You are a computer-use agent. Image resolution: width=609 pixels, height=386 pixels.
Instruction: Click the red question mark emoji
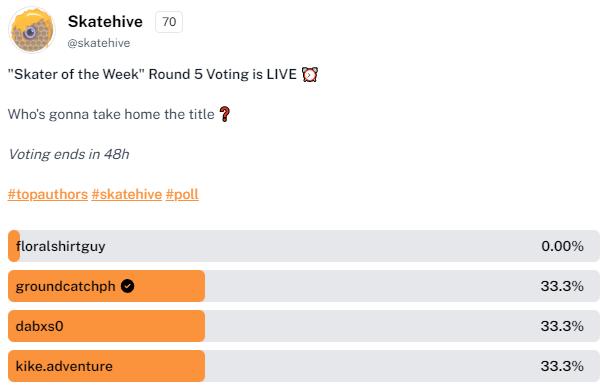click(224, 114)
